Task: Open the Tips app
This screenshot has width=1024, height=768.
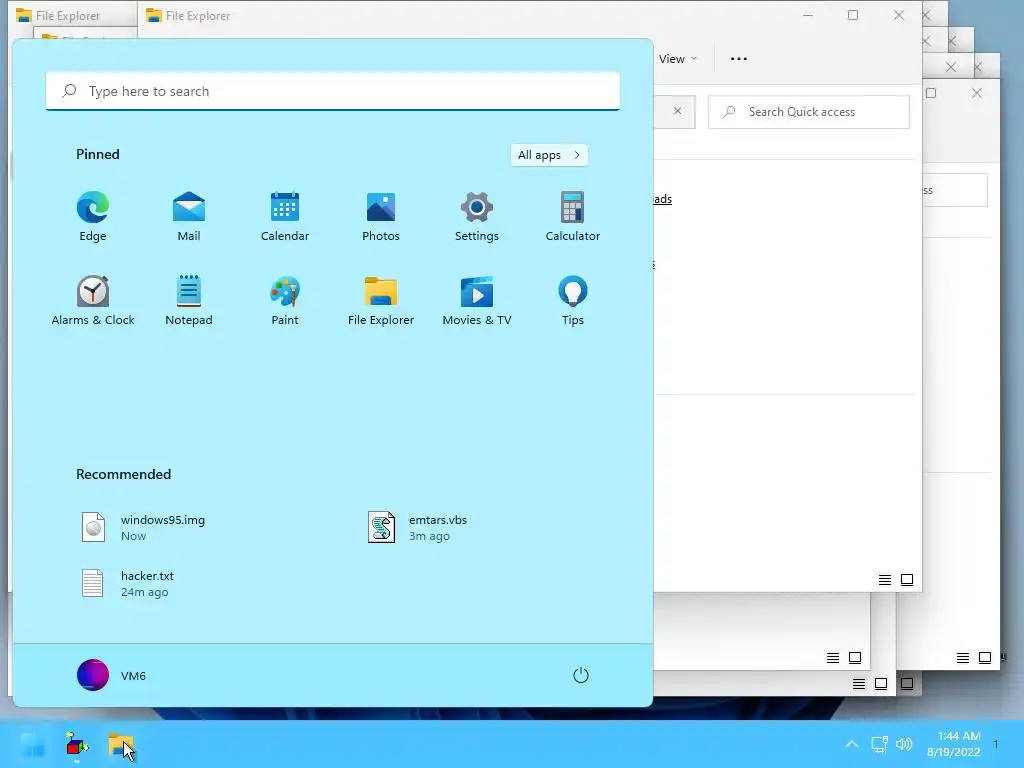Action: pyautogui.click(x=573, y=300)
